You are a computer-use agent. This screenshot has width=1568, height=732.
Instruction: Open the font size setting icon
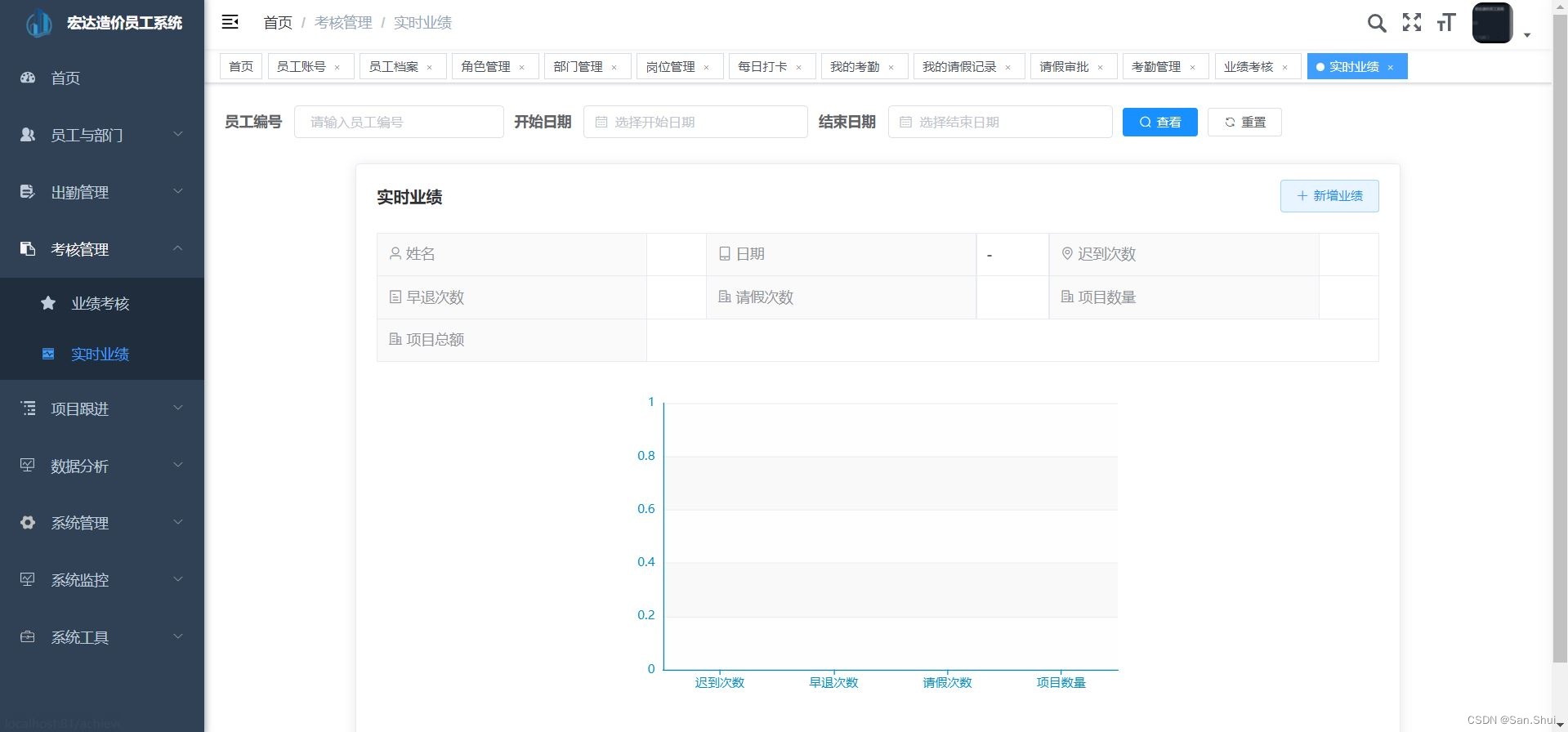(x=1446, y=22)
